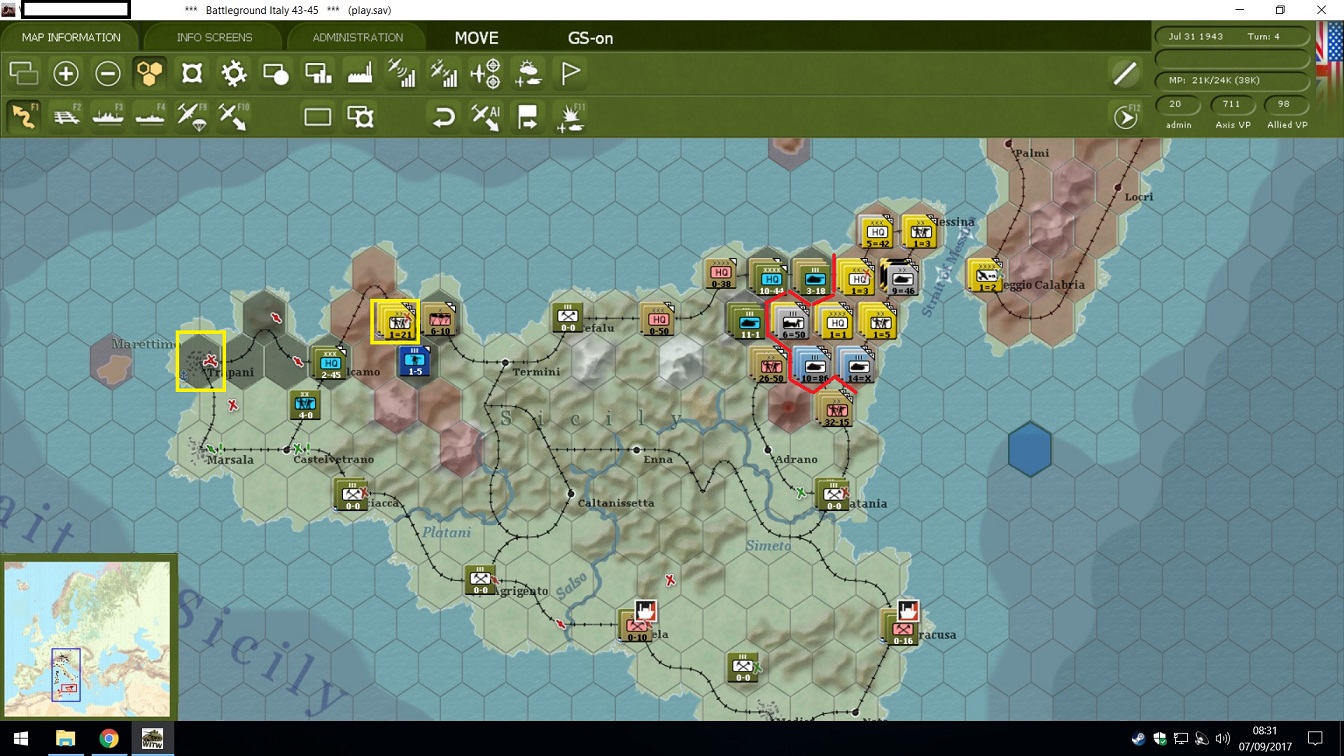Toggle the hex grid display
Viewport: 1344px width, 756px height.
[x=150, y=73]
